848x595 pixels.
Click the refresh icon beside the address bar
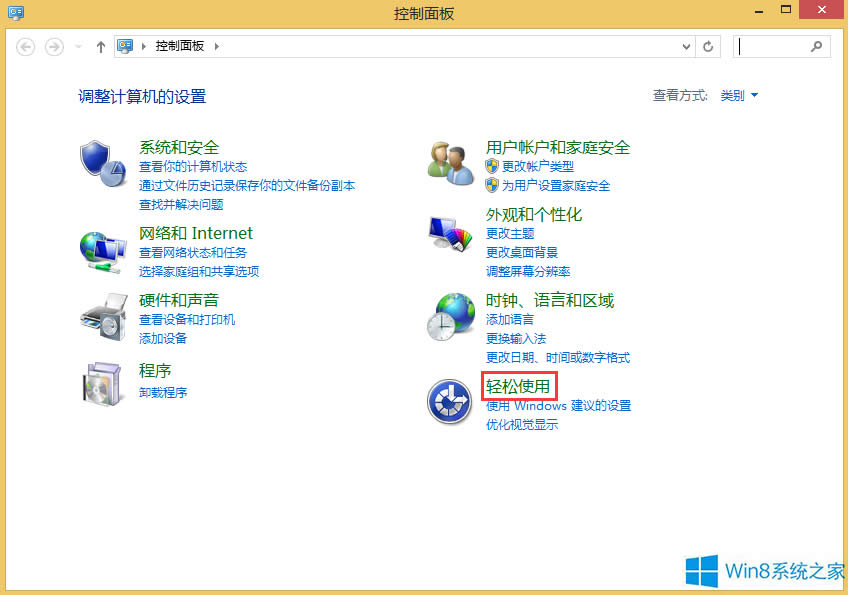point(708,46)
